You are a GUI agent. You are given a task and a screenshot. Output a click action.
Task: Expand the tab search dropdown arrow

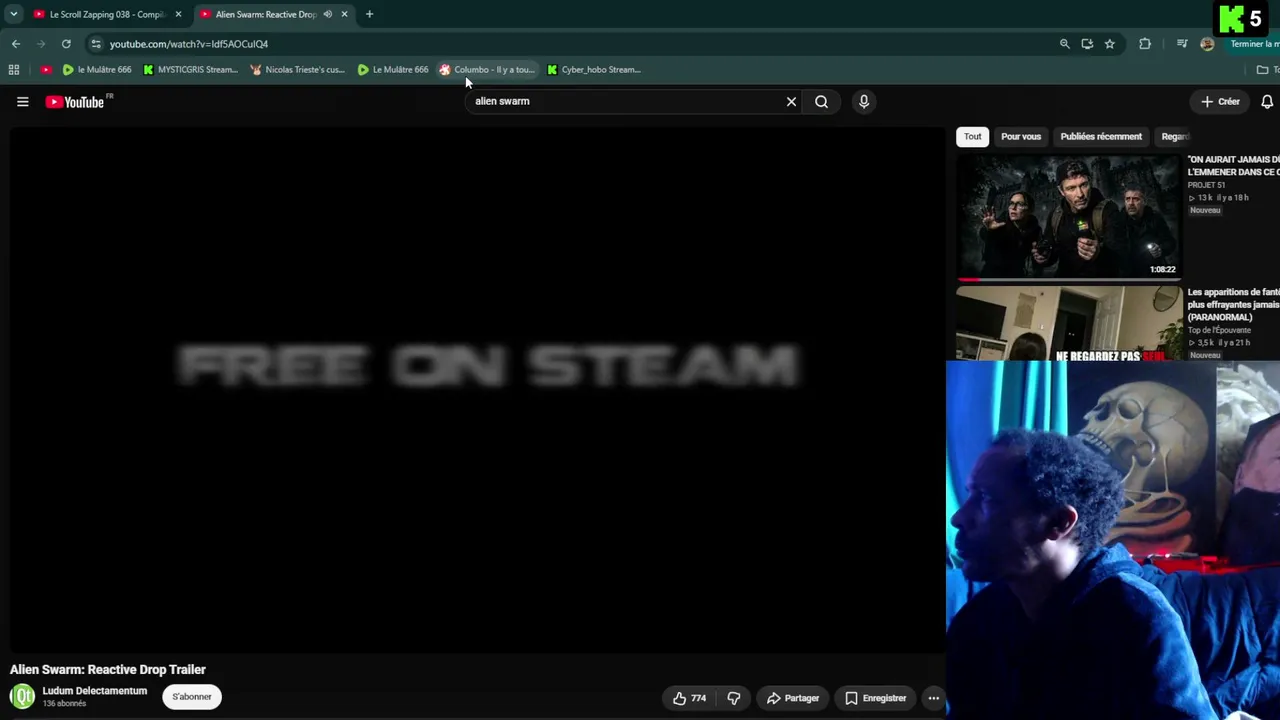point(14,14)
